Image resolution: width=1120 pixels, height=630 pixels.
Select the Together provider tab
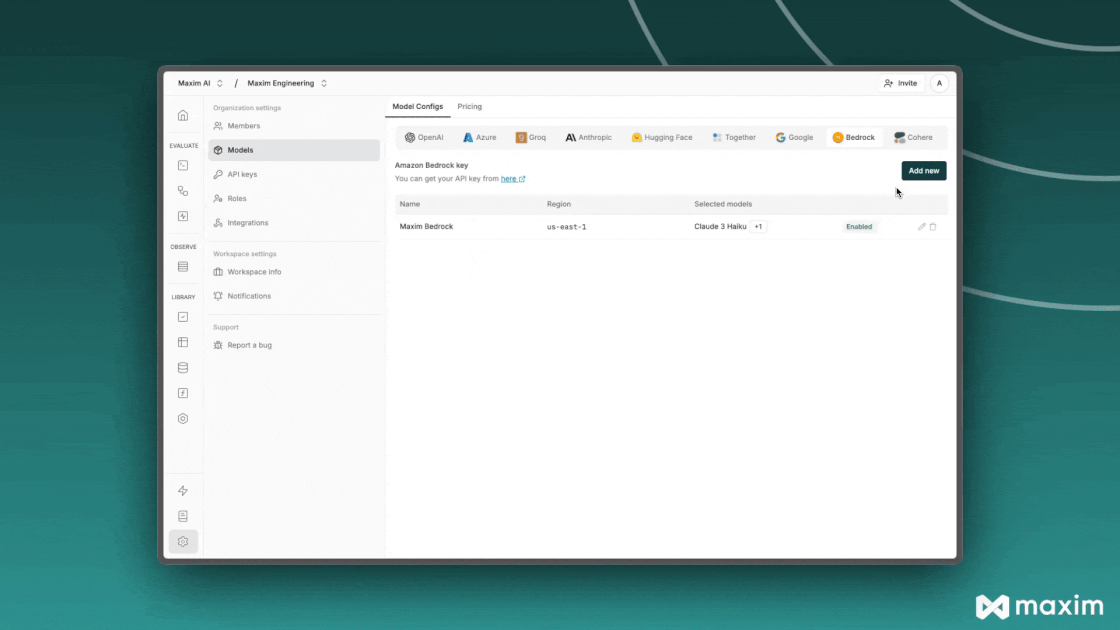(x=734, y=137)
